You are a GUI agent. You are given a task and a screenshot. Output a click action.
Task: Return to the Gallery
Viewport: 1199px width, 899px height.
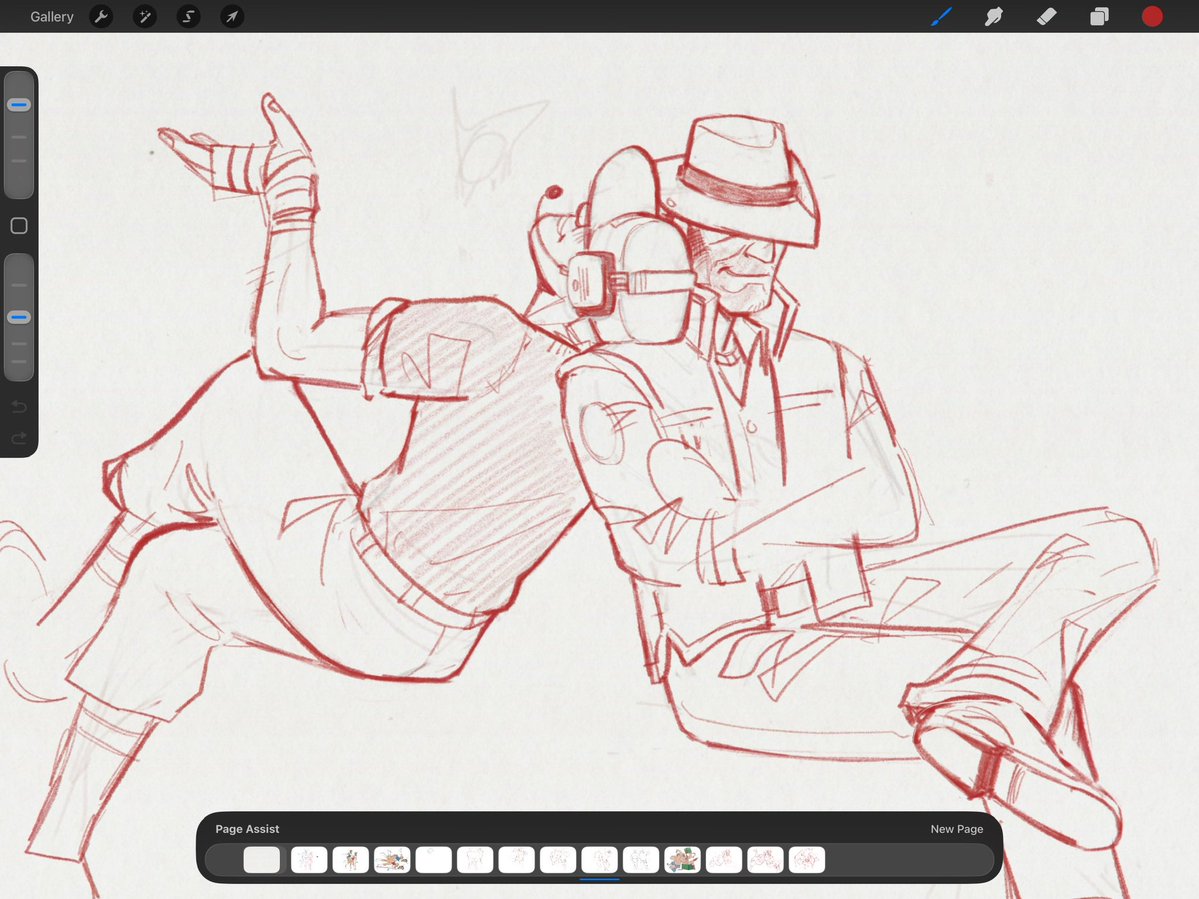click(x=51, y=16)
